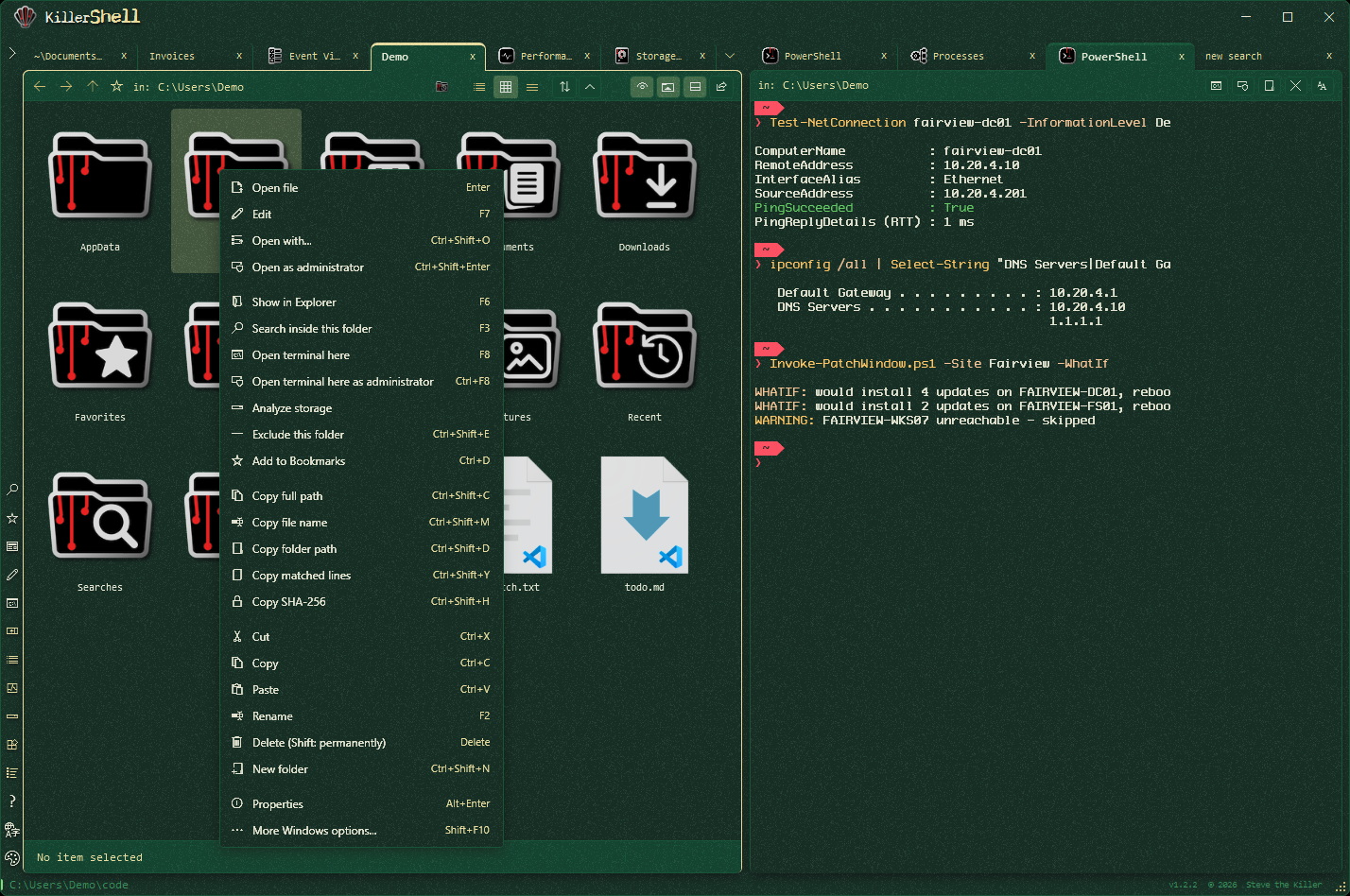Clear terminal with X toolbar icon
The width and height of the screenshot is (1350, 896).
click(x=1295, y=85)
